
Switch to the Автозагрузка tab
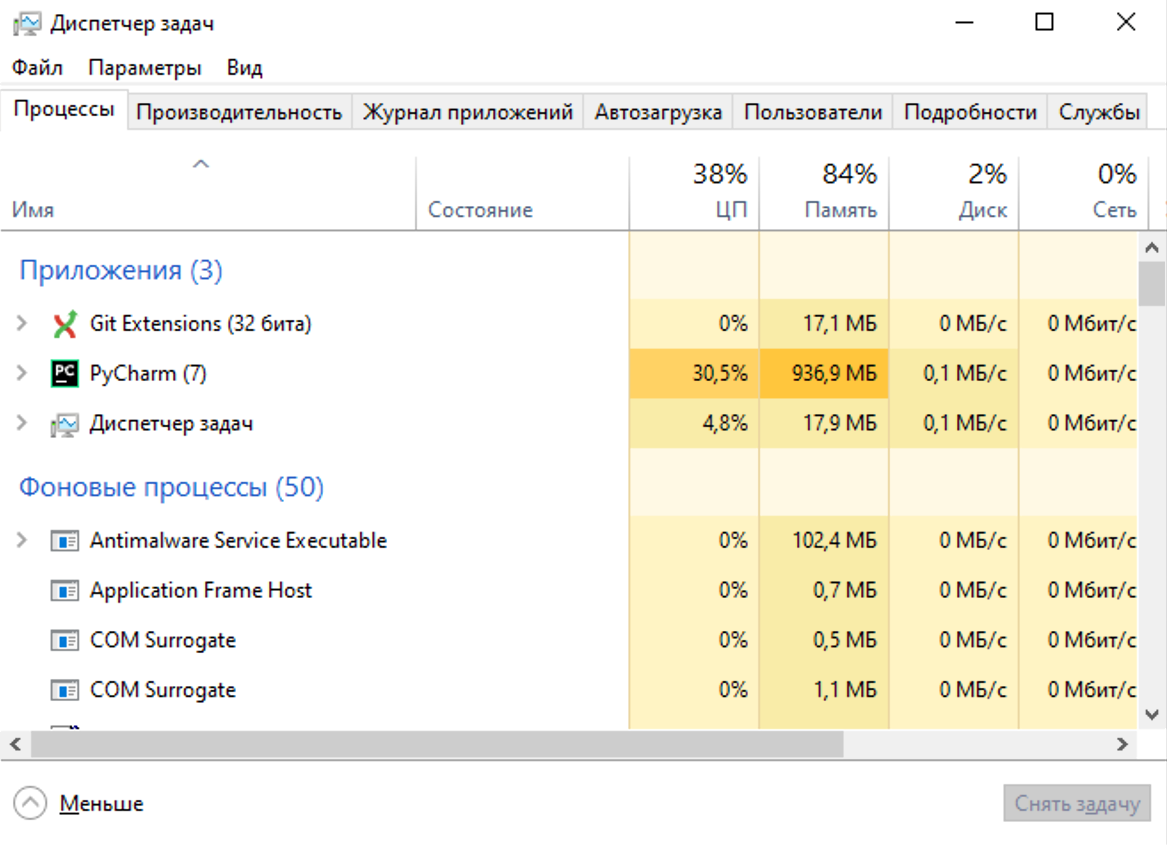pos(658,112)
